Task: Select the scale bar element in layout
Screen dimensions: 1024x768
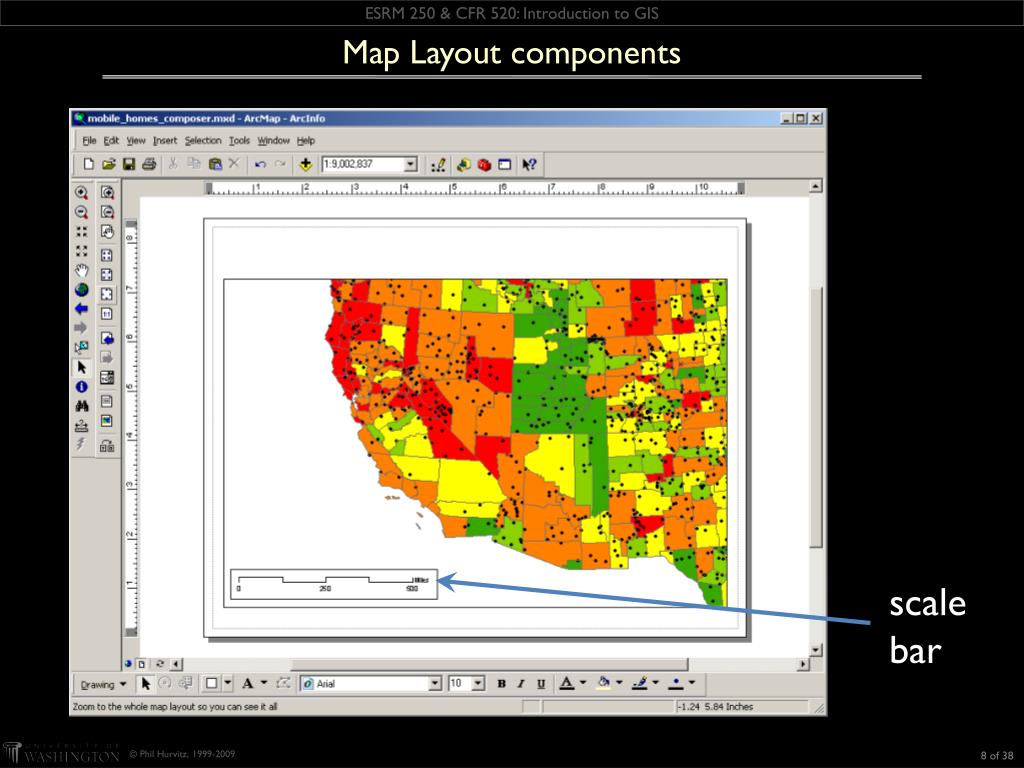Action: click(334, 584)
